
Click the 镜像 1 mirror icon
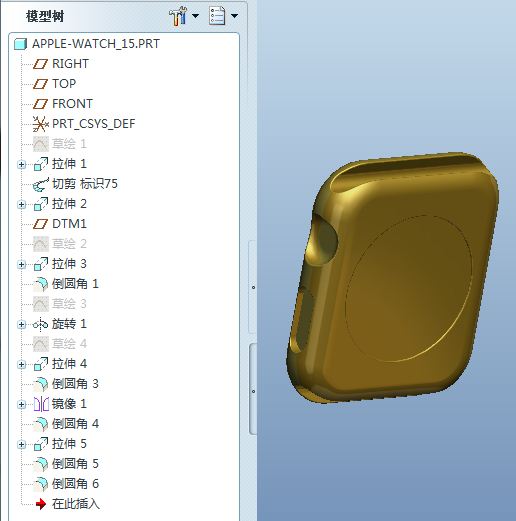point(41,404)
